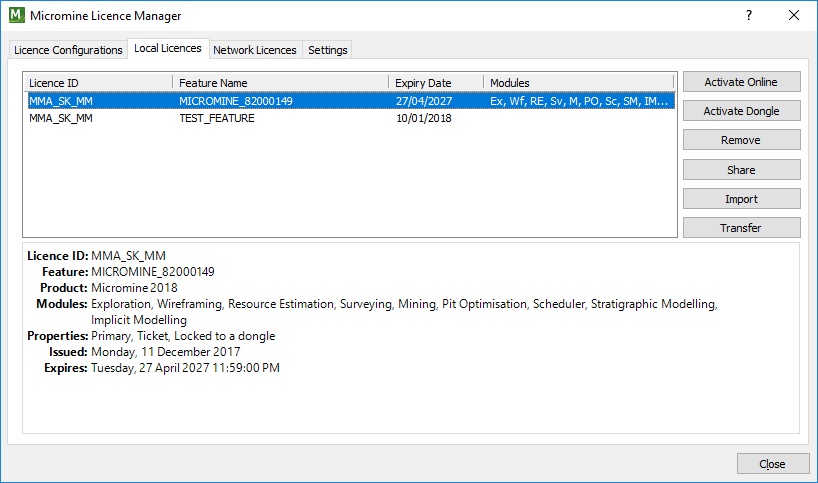Click 'Implicit Modelling' in modules details
Image resolution: width=818 pixels, height=483 pixels.
click(x=139, y=320)
